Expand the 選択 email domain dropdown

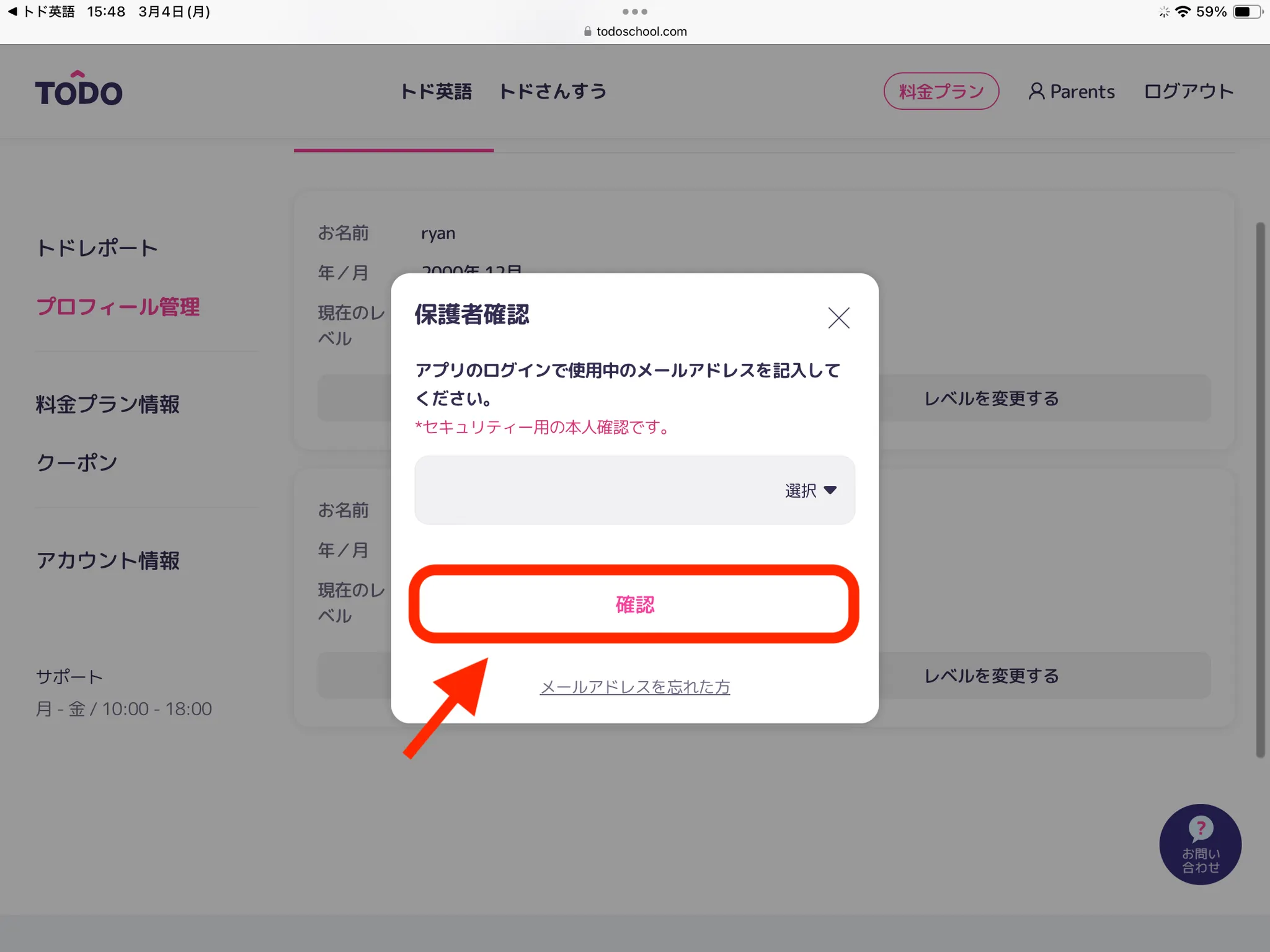(x=810, y=490)
